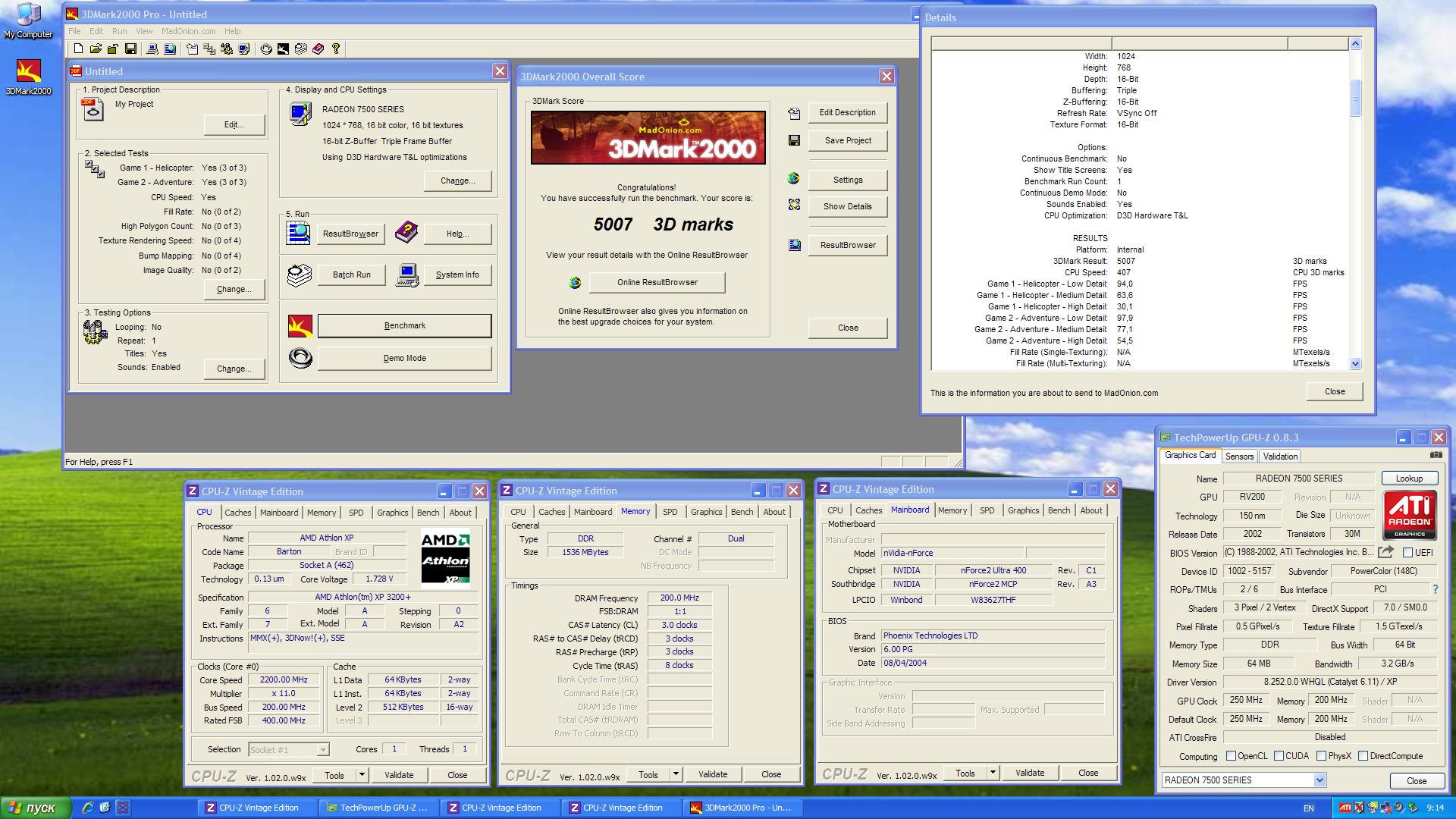Click the ATI Radeon Graphics logo
Screen dimensions: 1456x819
(x=1410, y=515)
